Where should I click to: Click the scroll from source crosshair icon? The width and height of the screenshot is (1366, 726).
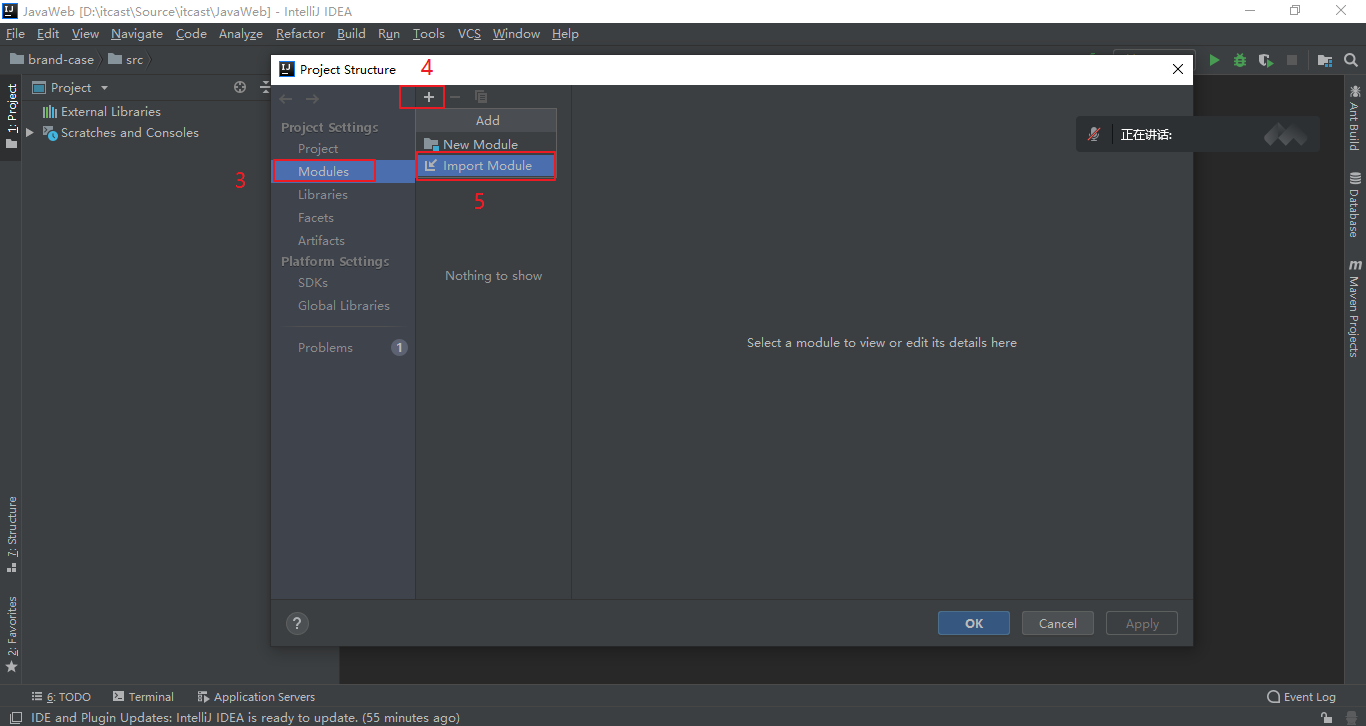(x=240, y=87)
